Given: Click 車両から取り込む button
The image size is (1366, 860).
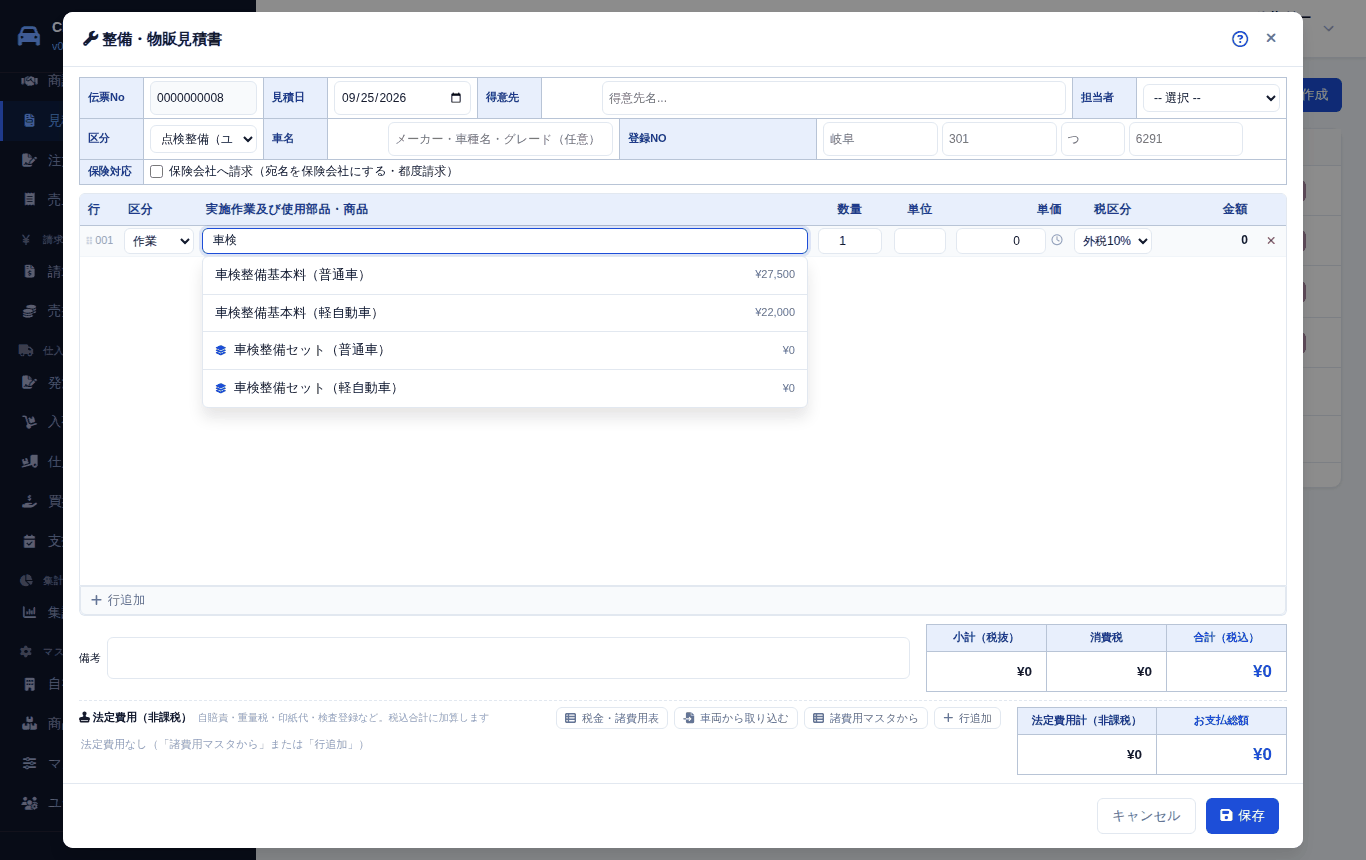Looking at the screenshot, I should click(x=736, y=718).
